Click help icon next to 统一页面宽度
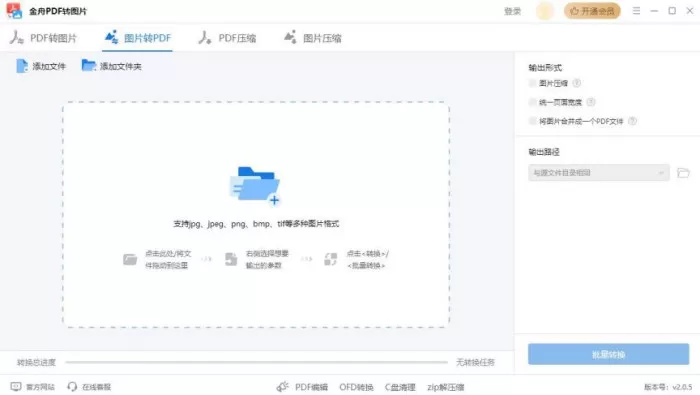Screen dimensions: 700x395 (591, 102)
